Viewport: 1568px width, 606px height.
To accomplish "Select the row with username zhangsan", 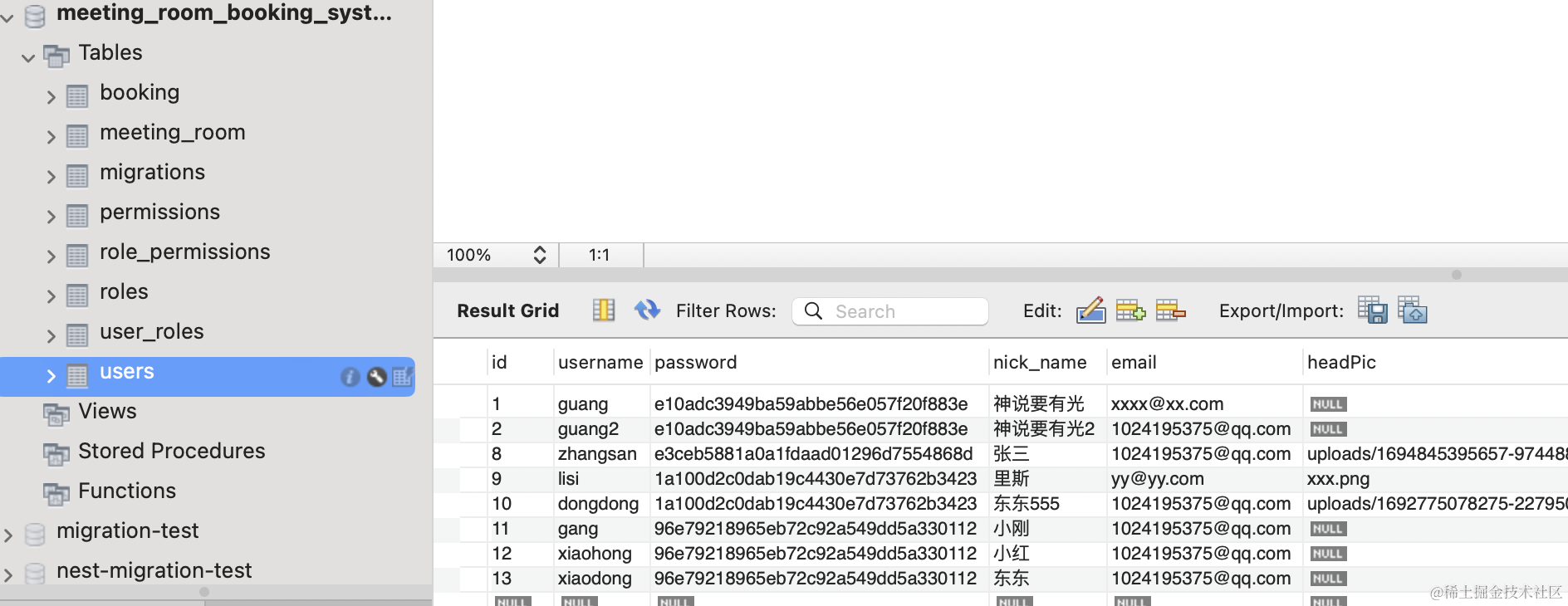I will 596,454.
